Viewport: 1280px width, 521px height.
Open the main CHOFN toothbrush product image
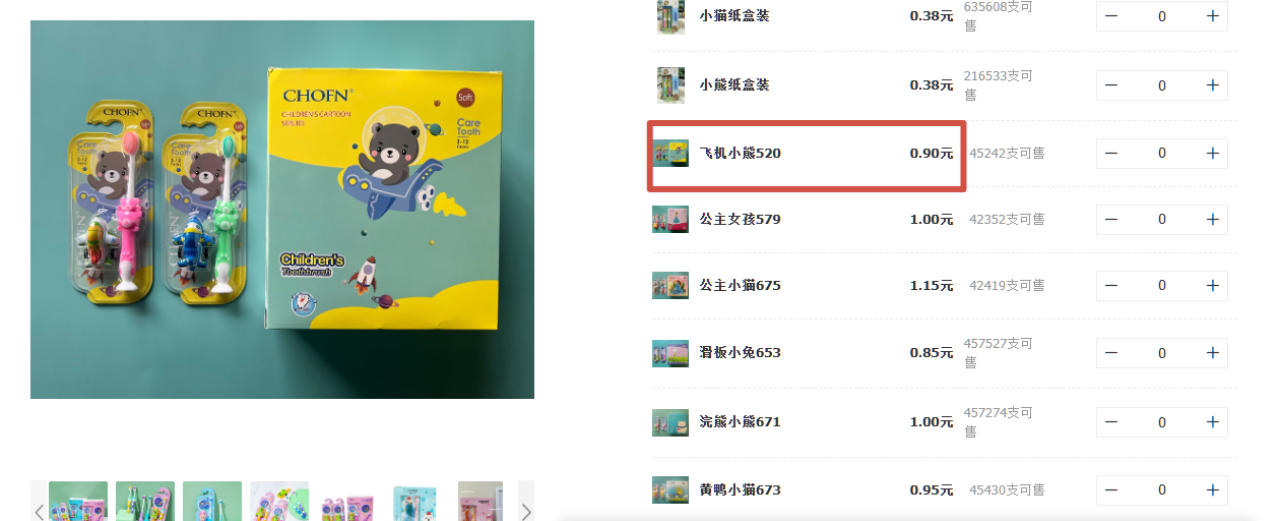click(x=282, y=210)
